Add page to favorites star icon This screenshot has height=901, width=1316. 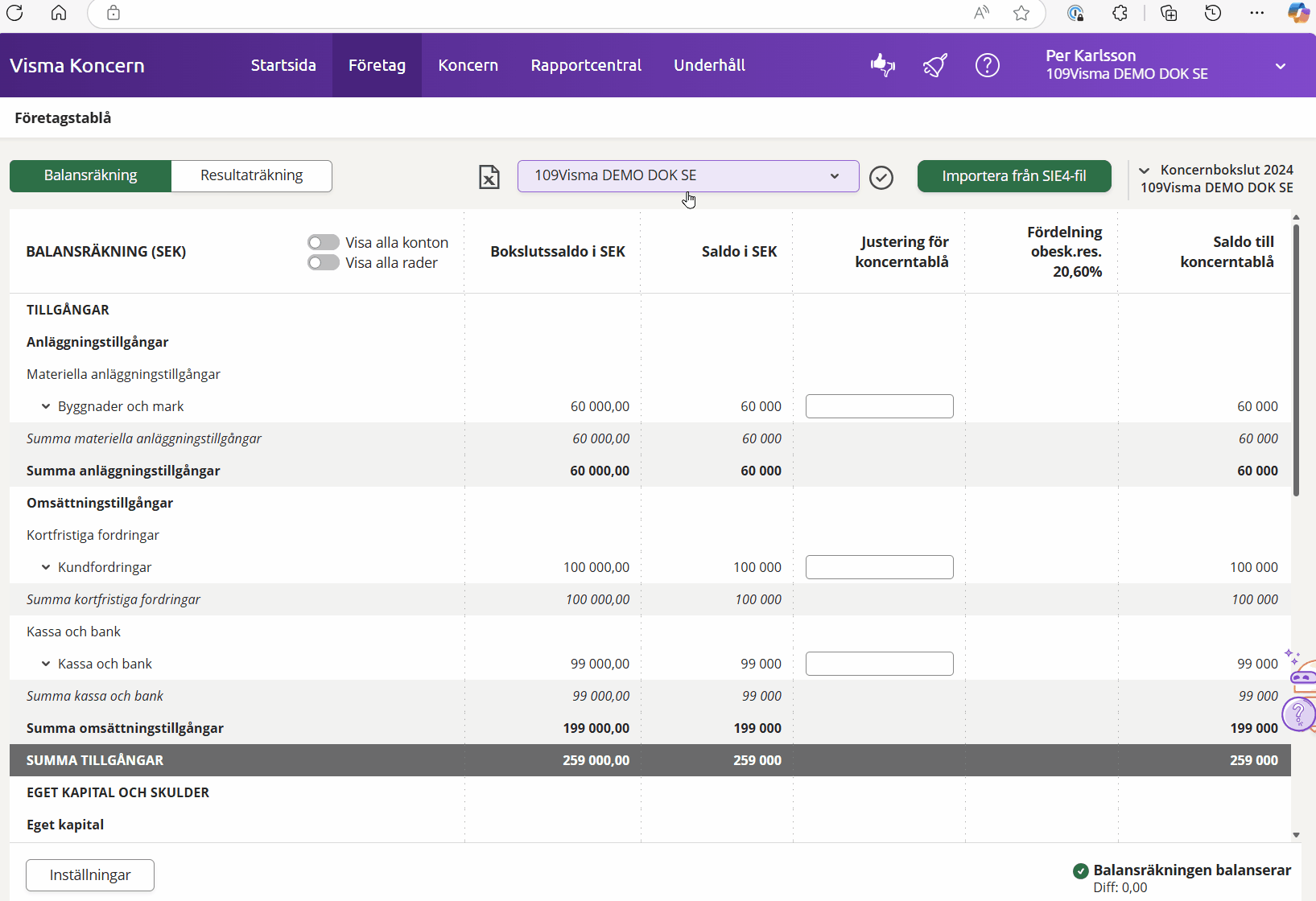(x=1021, y=13)
